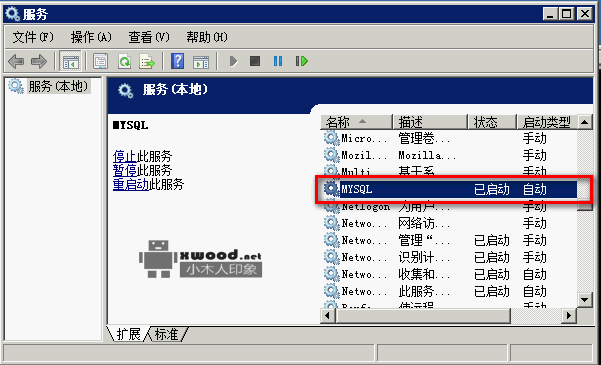The image size is (601, 365).
Task: Sort by the 启动类型 column header
Action: click(547, 122)
